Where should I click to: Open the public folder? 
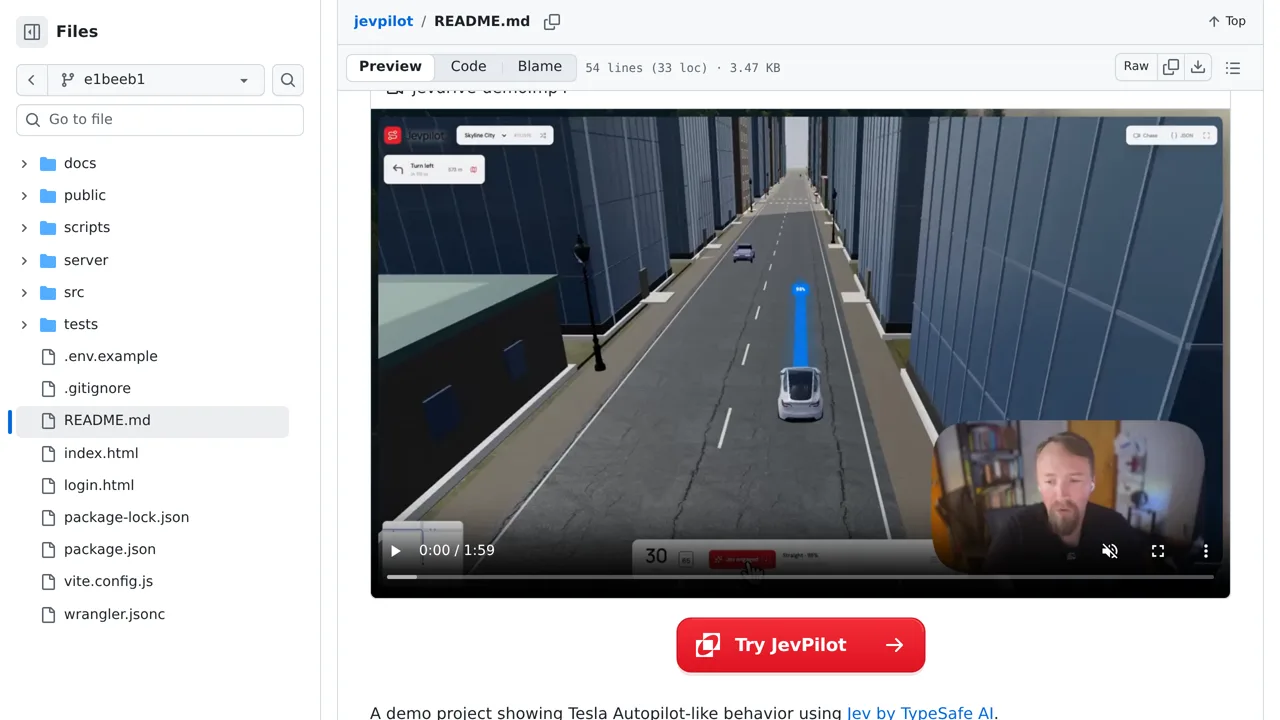point(85,195)
